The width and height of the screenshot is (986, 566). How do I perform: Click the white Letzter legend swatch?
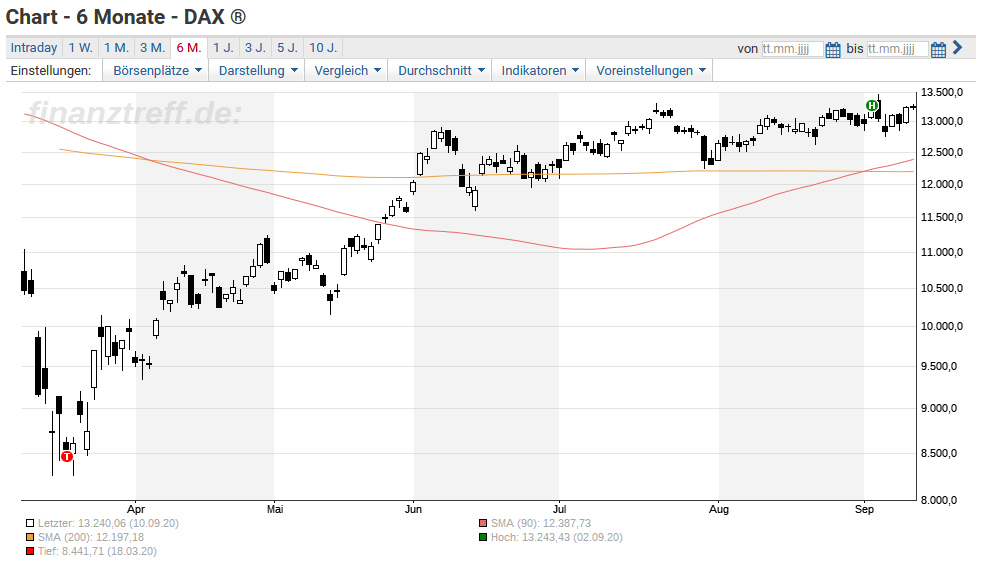[30, 523]
